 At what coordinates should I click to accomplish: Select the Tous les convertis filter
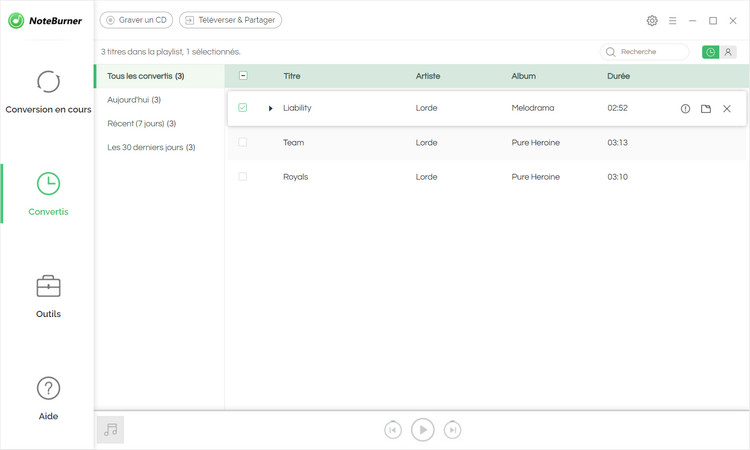[160, 76]
